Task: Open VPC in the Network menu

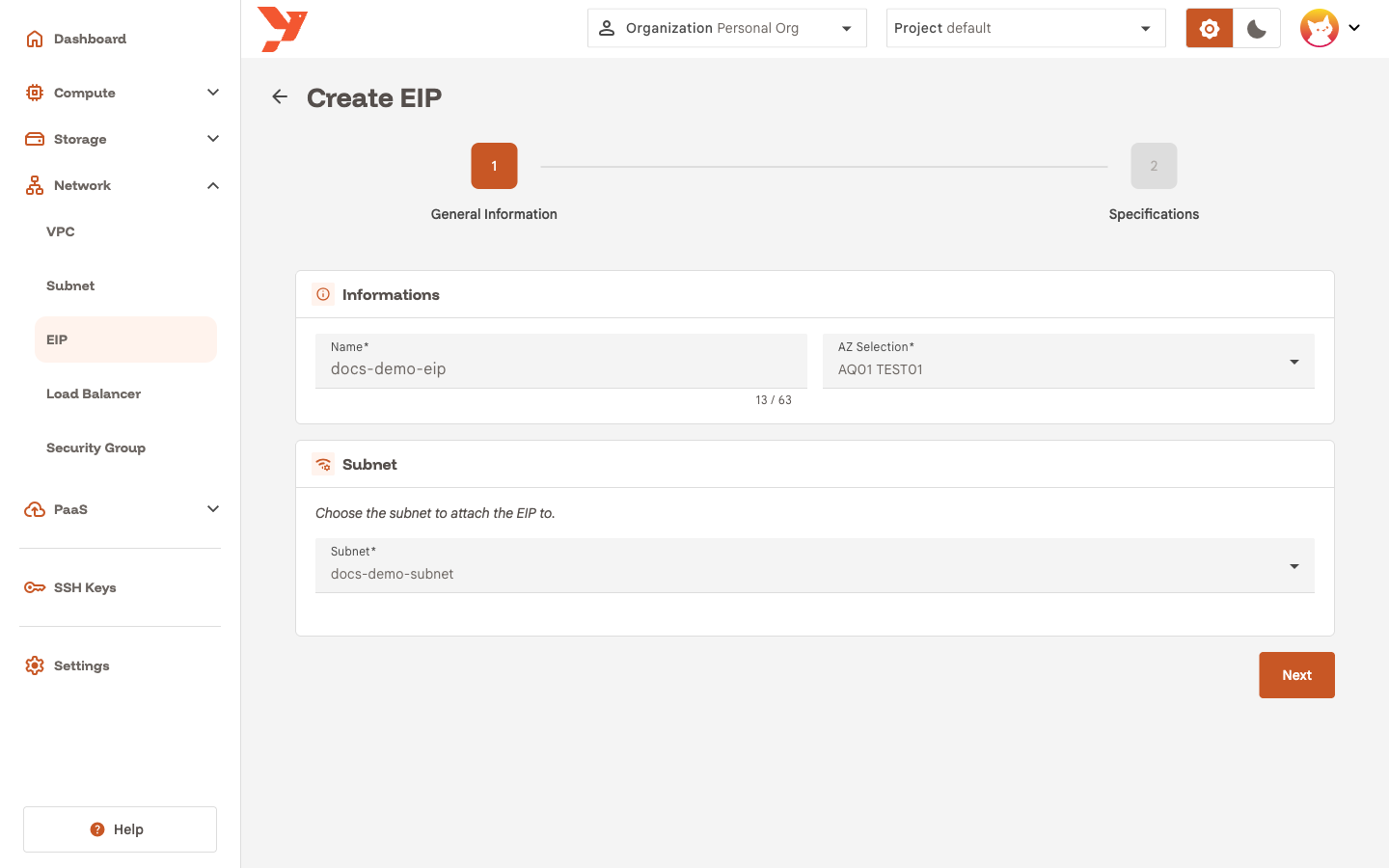Action: (125, 231)
